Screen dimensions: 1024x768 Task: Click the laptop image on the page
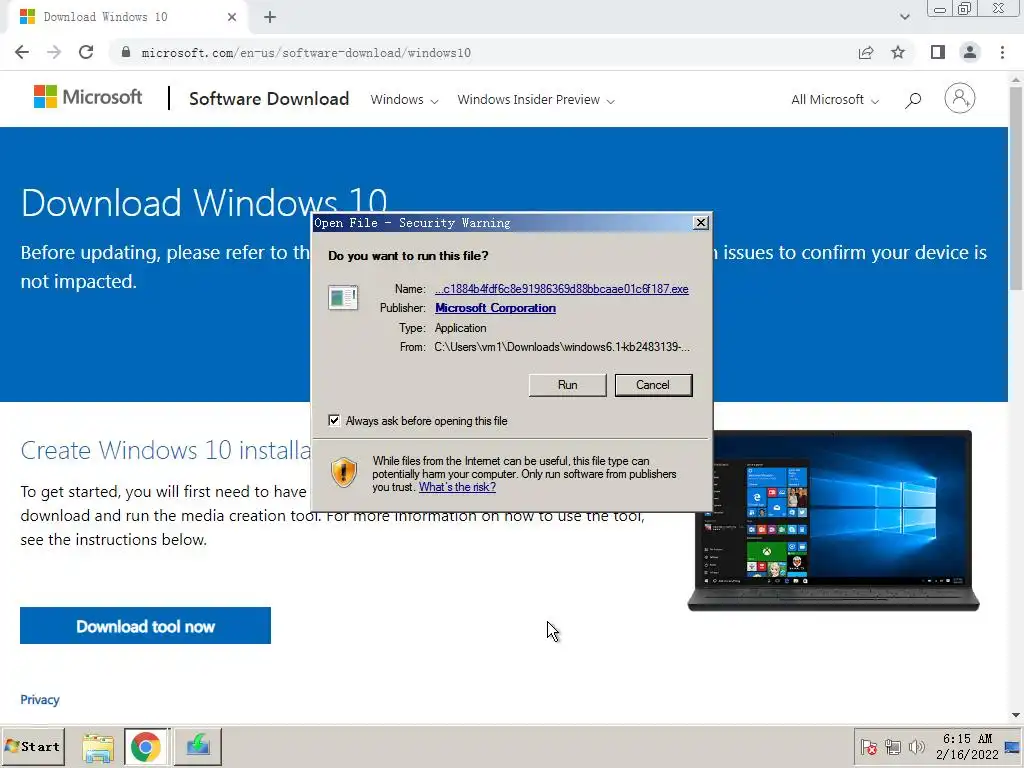pos(833,520)
